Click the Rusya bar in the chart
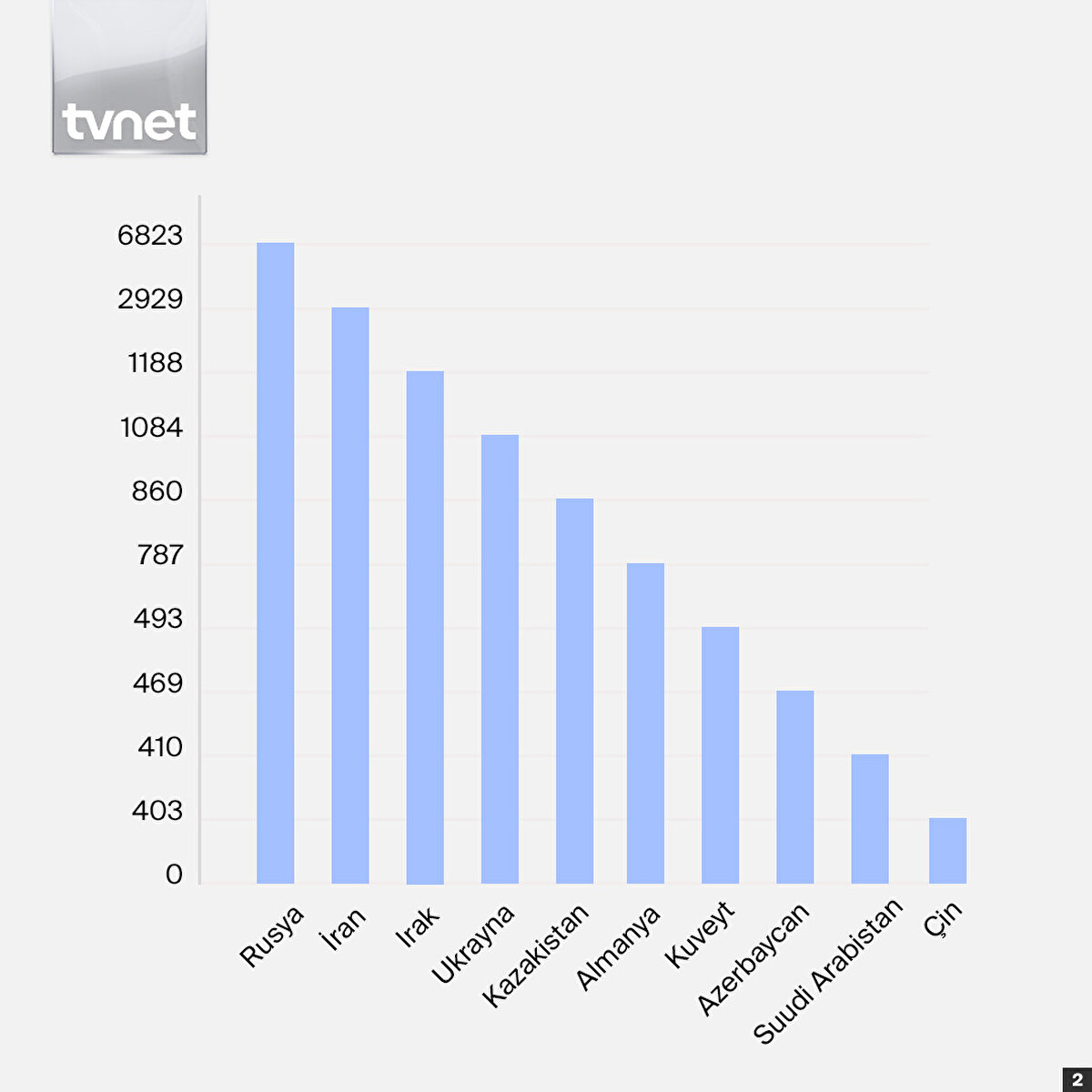Image resolution: width=1092 pixels, height=1092 pixels. click(275, 562)
